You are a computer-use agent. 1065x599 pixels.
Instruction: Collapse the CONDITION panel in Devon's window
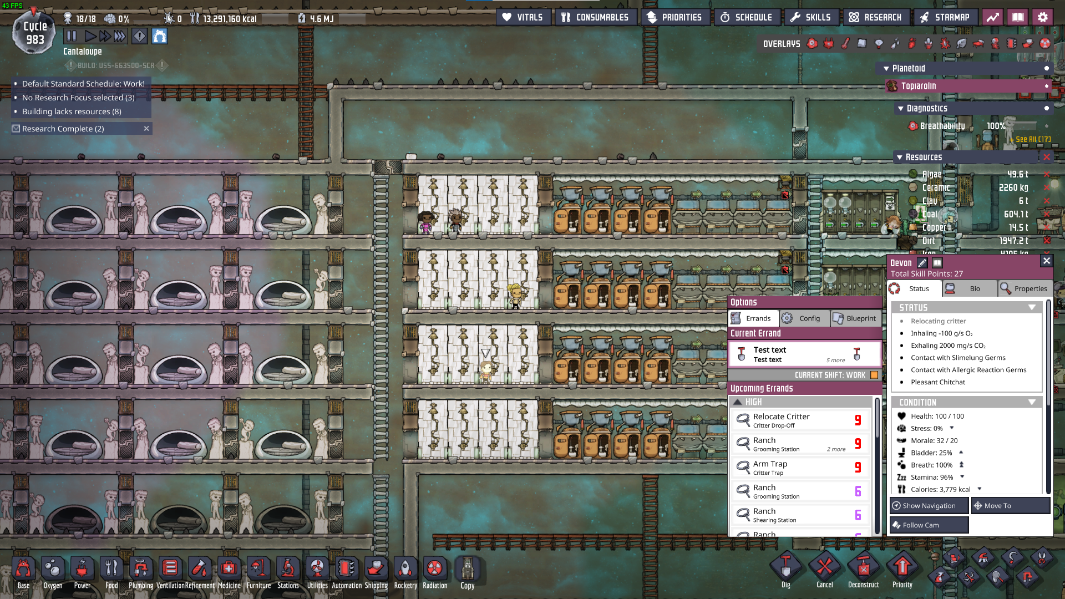(1032, 402)
